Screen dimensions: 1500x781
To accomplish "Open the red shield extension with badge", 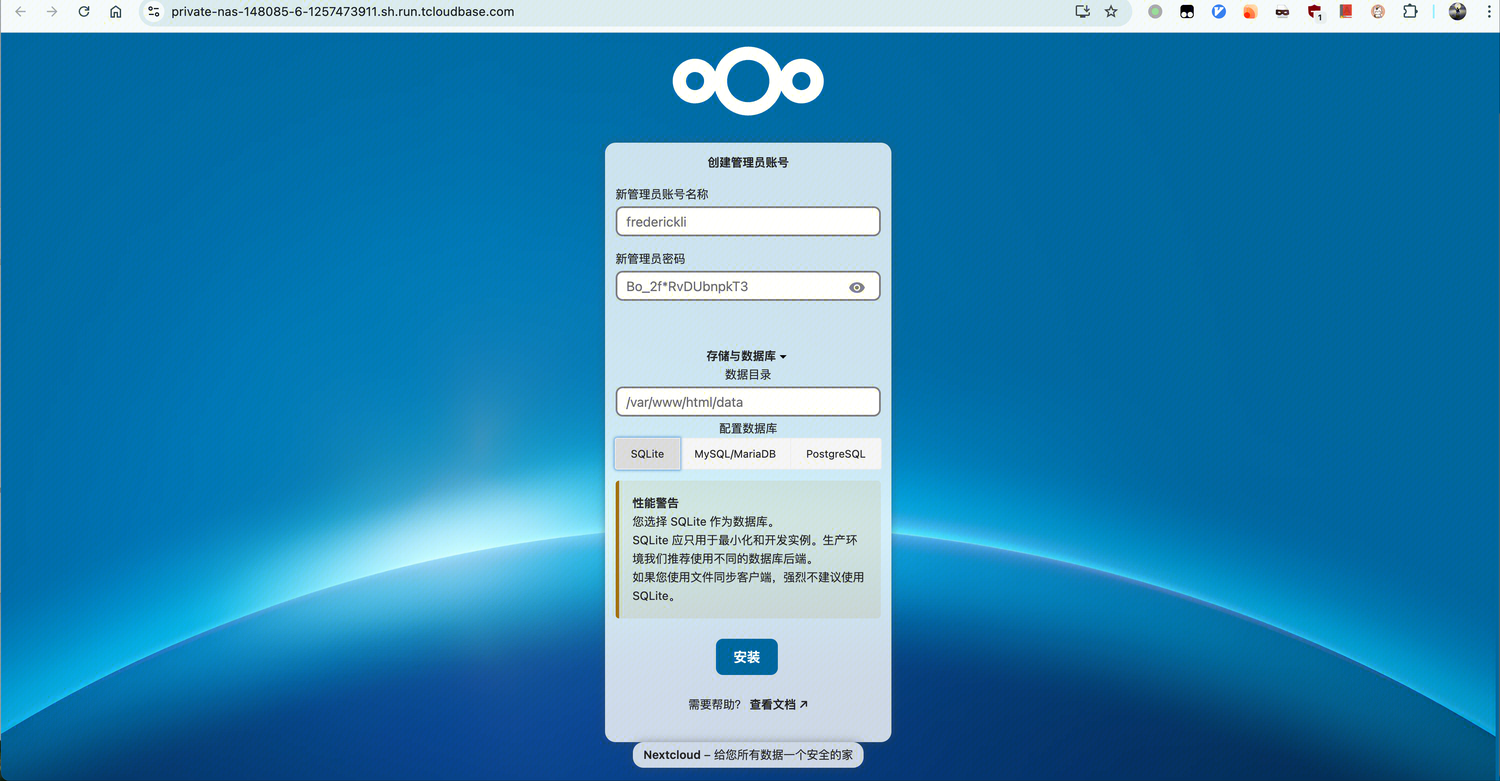I will [x=1315, y=12].
